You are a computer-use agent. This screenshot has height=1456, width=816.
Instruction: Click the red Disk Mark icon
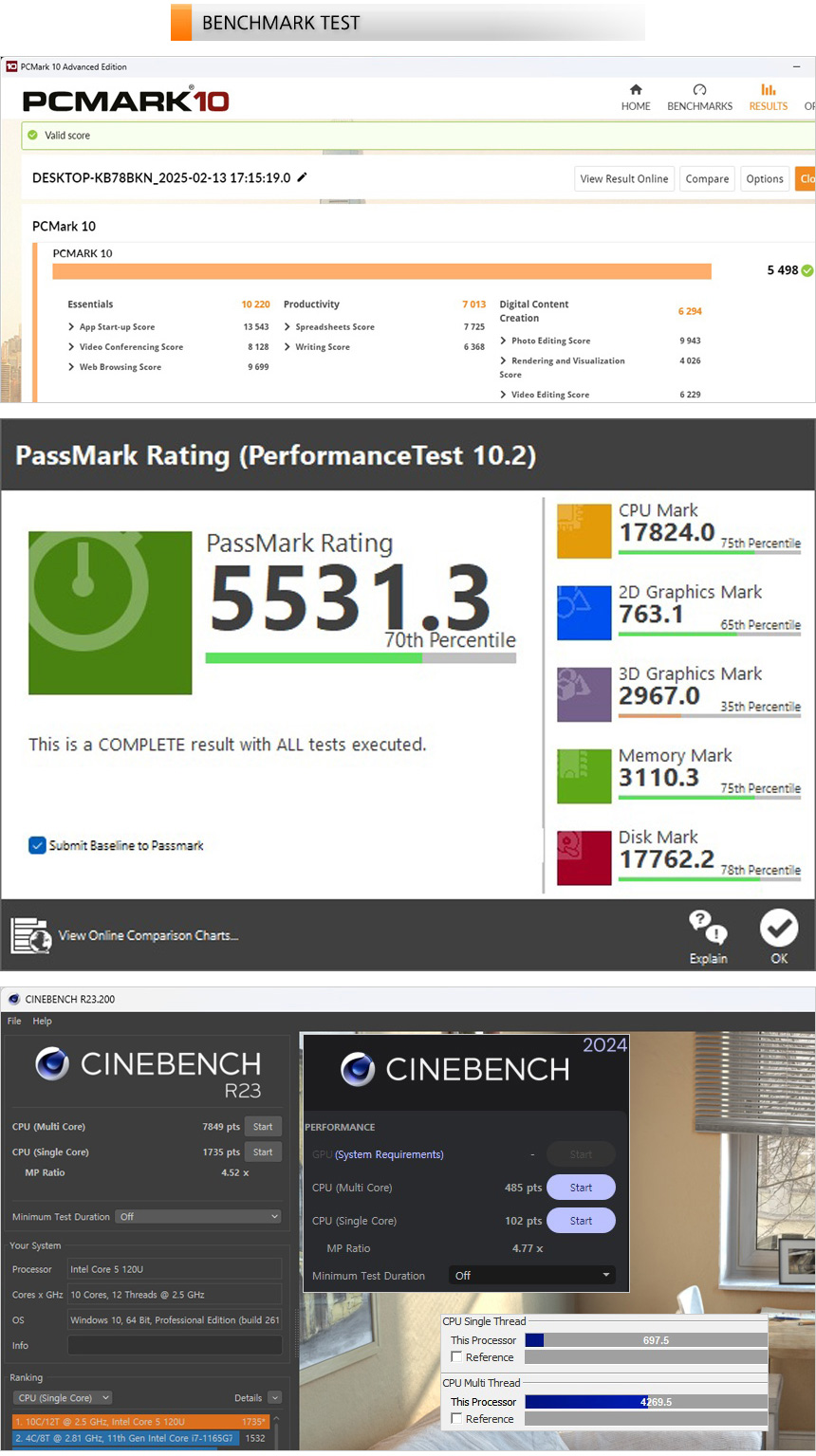click(x=584, y=857)
